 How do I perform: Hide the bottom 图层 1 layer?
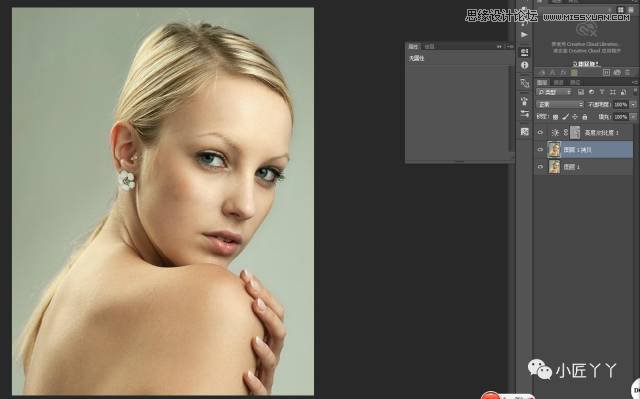click(540, 167)
